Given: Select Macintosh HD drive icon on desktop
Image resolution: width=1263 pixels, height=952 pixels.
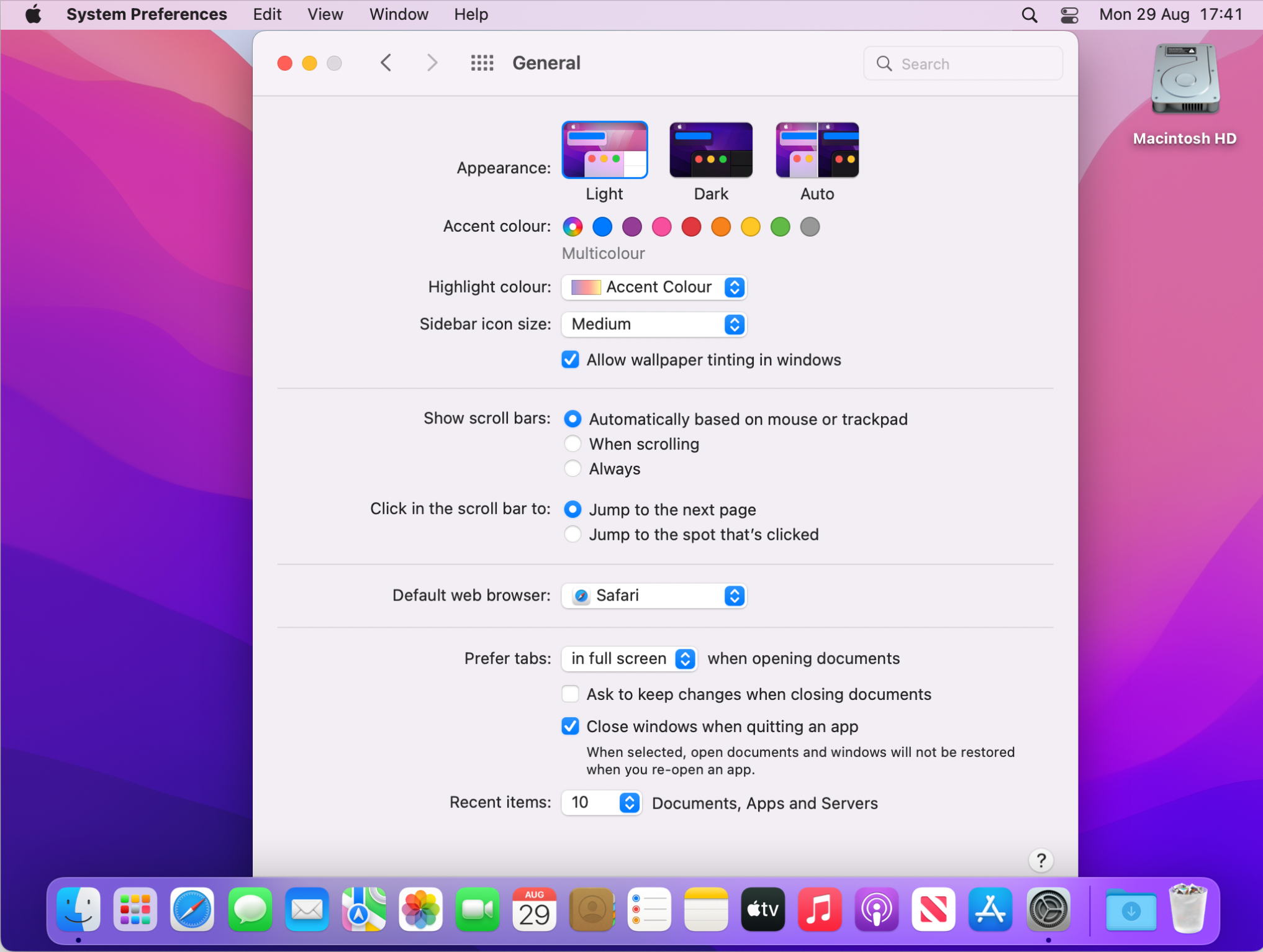Looking at the screenshot, I should coord(1185,79).
